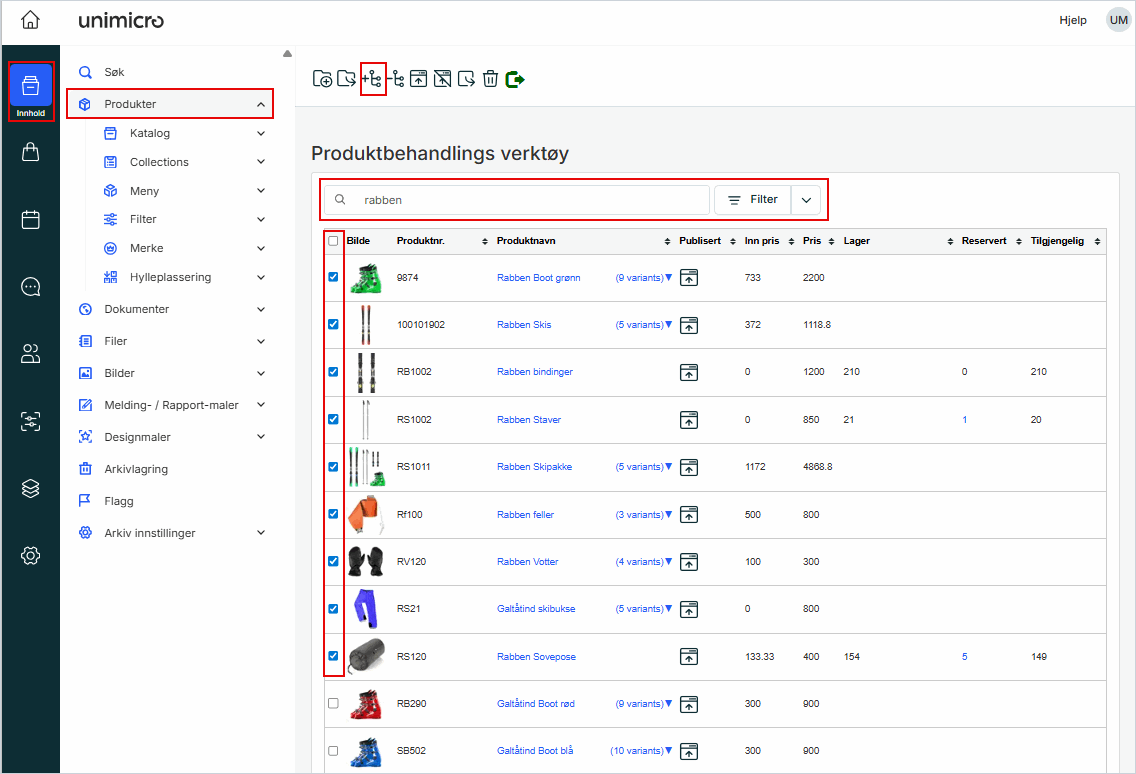Screen dimensions: 1136x774
Task: Click the Flagg icon item in menu
Action: [85, 501]
